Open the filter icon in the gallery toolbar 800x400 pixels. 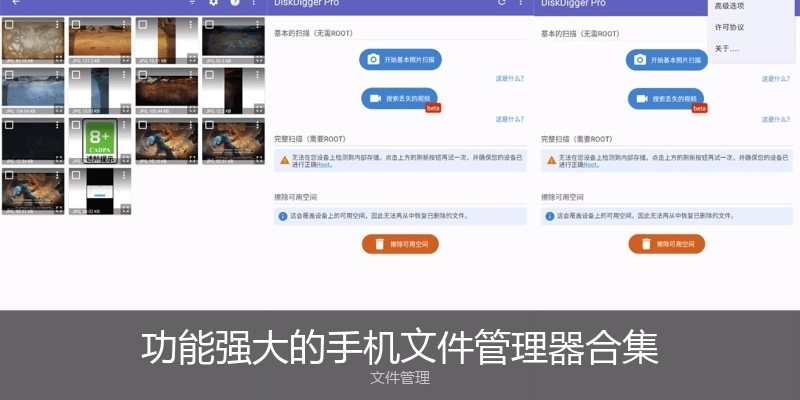192,3
